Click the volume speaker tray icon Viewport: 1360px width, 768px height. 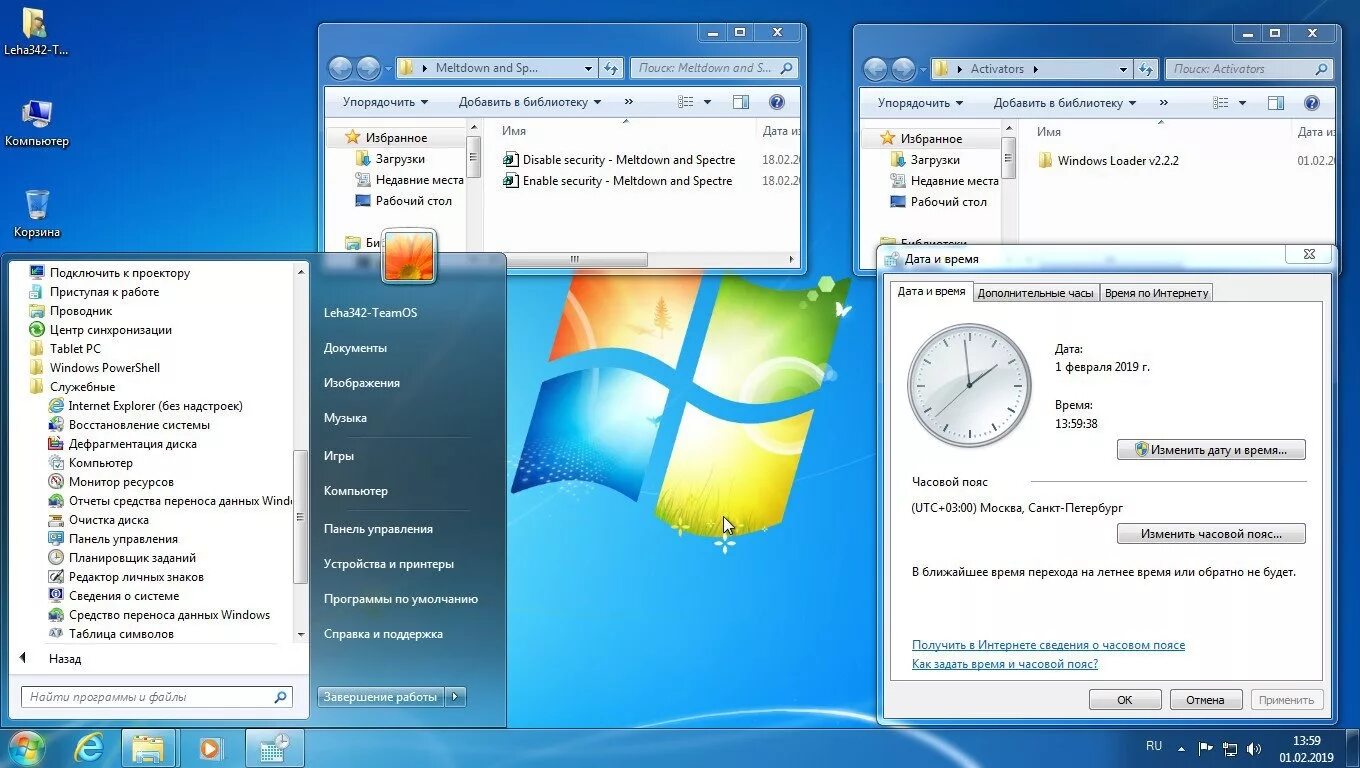(1255, 748)
